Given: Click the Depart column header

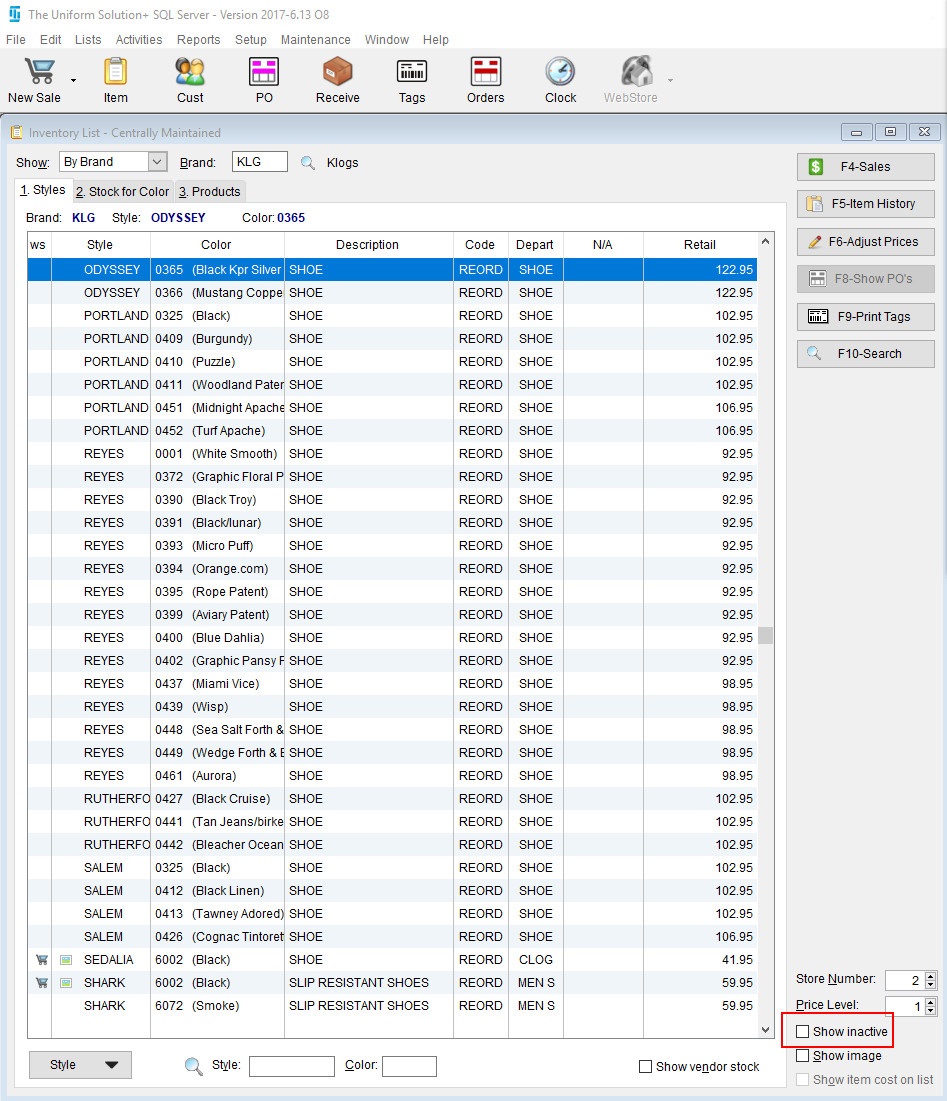Looking at the screenshot, I should [x=535, y=244].
